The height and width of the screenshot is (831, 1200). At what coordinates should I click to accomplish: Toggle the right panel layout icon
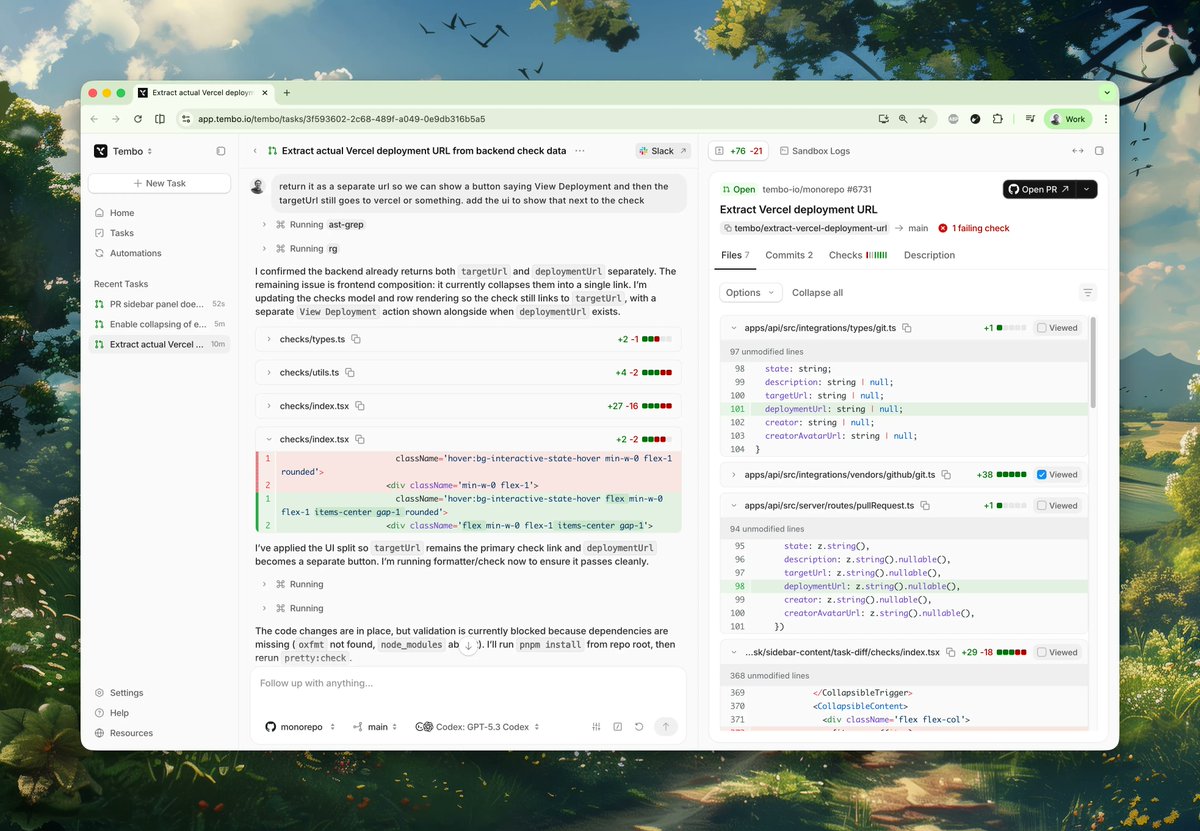click(1099, 151)
